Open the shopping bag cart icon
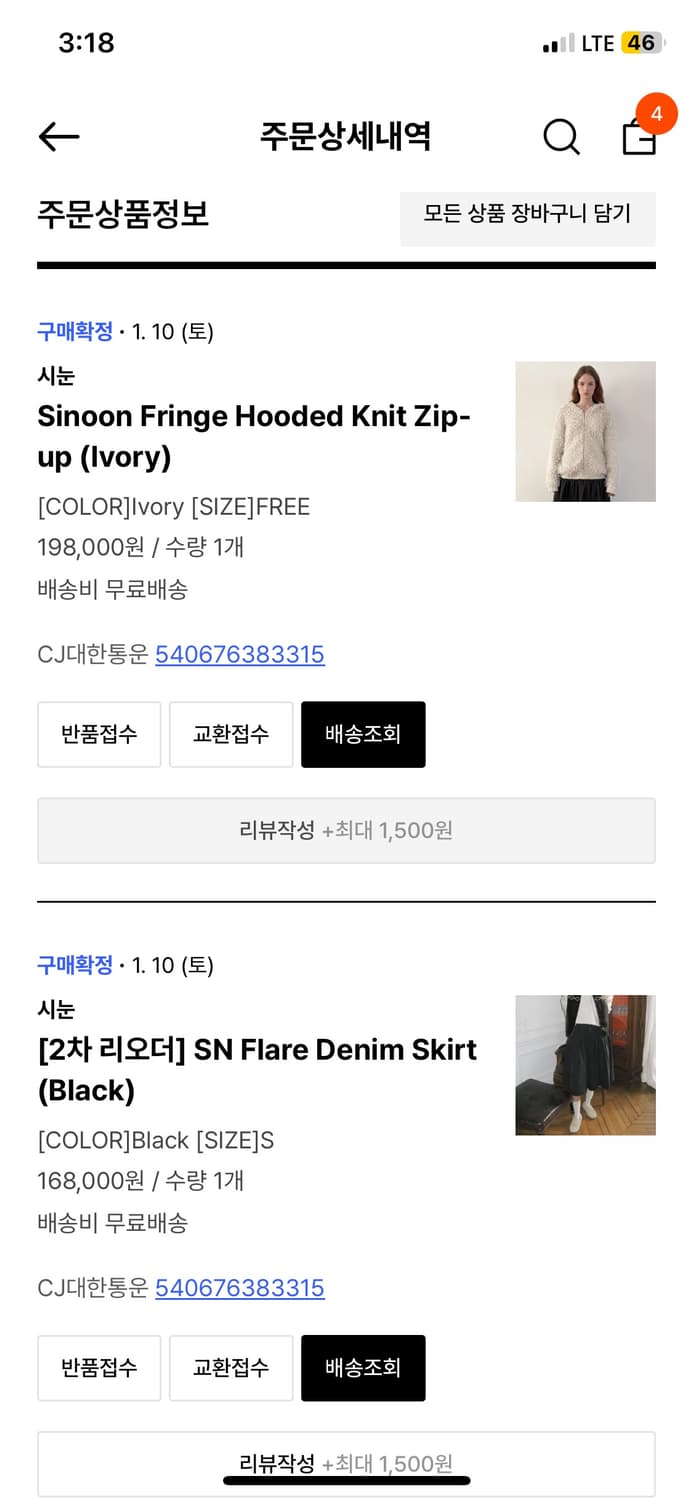The width and height of the screenshot is (693, 1500). click(x=639, y=139)
